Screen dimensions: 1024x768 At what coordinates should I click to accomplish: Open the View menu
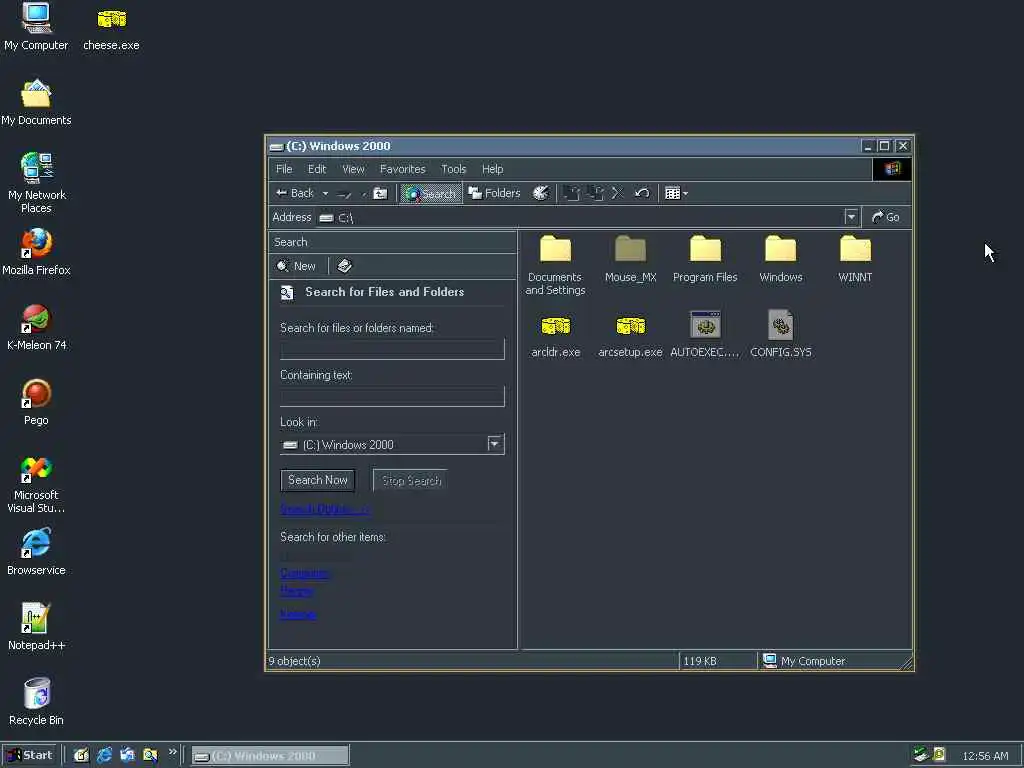click(353, 169)
